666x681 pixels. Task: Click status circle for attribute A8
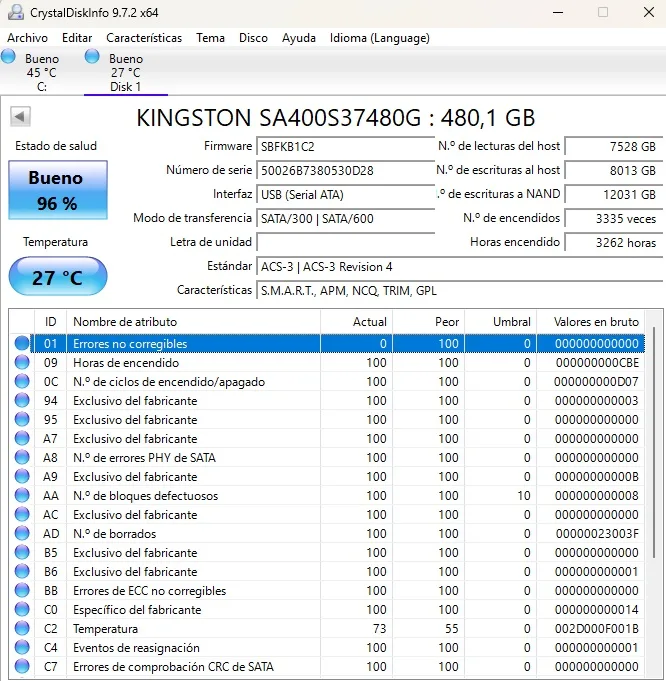click(22, 458)
